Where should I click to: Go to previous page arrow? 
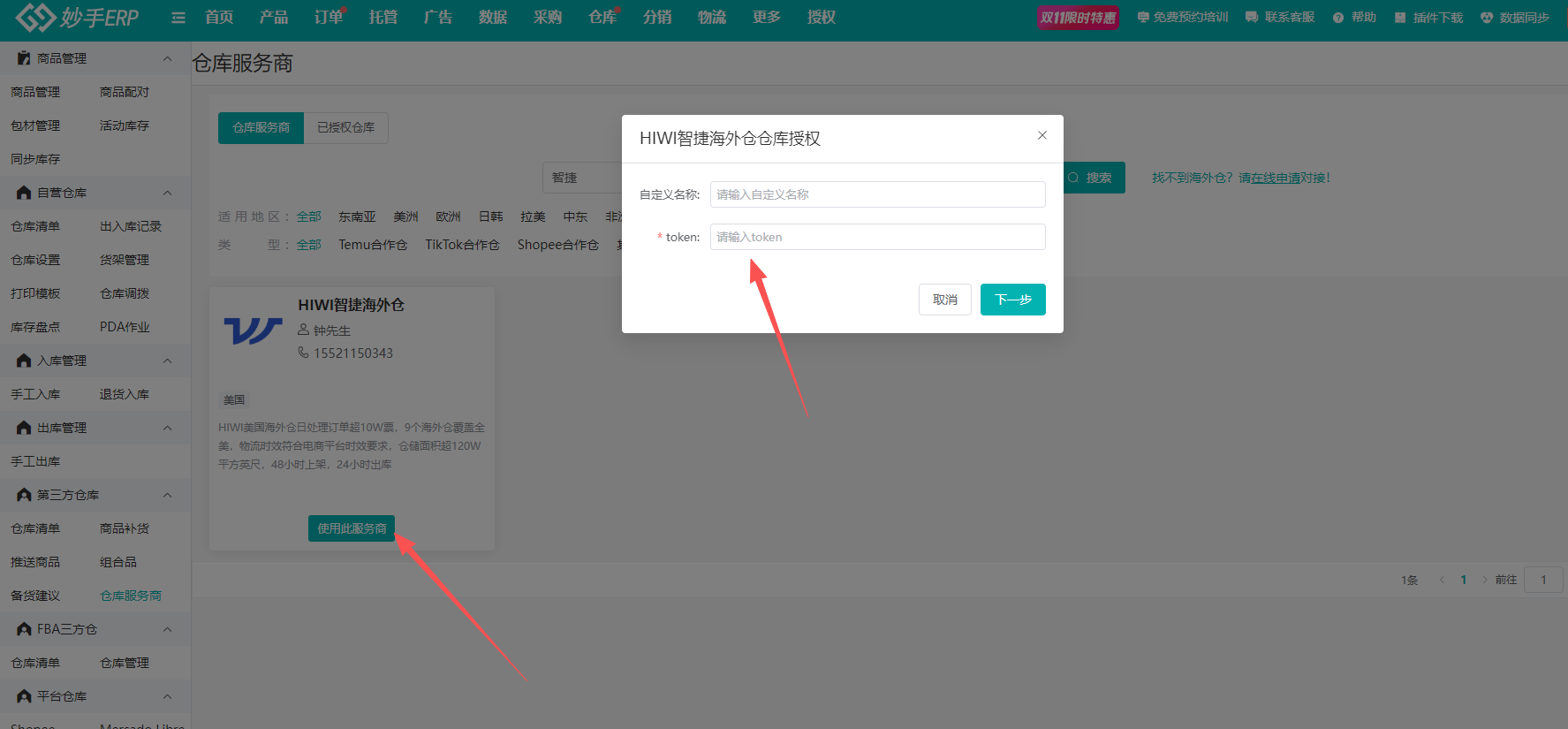click(1442, 580)
